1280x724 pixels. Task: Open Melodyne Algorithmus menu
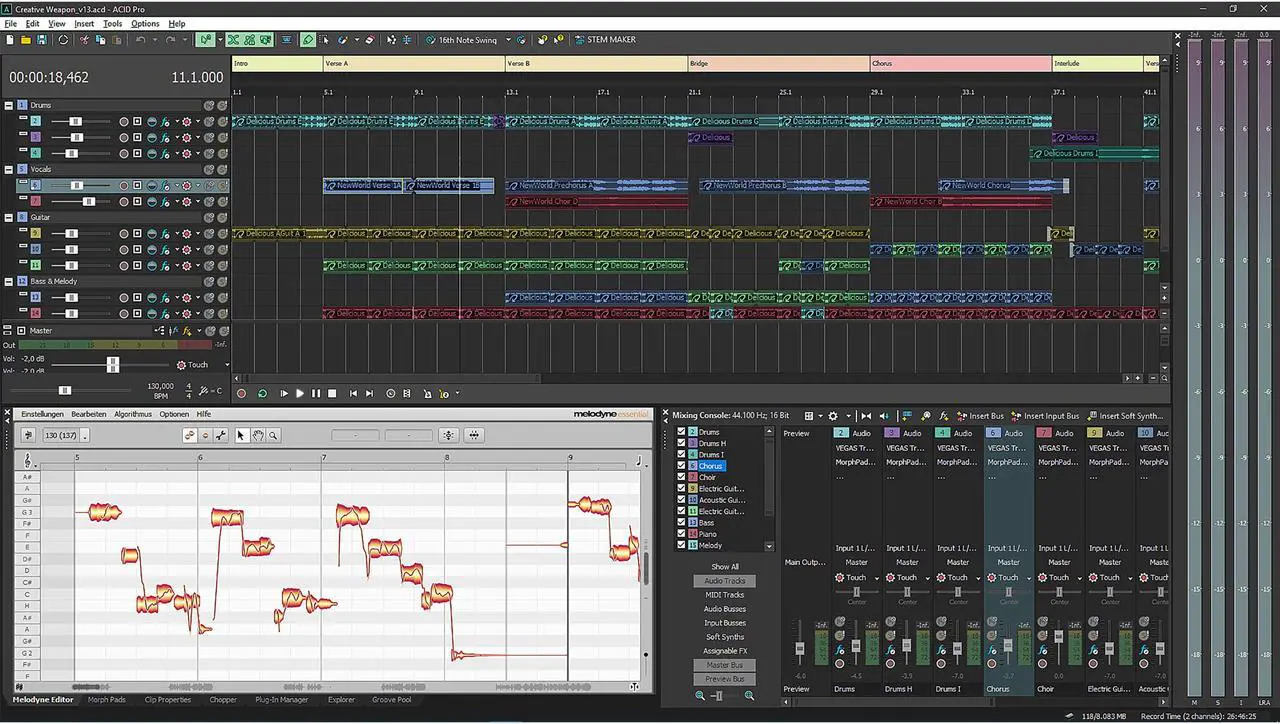pyautogui.click(x=133, y=414)
